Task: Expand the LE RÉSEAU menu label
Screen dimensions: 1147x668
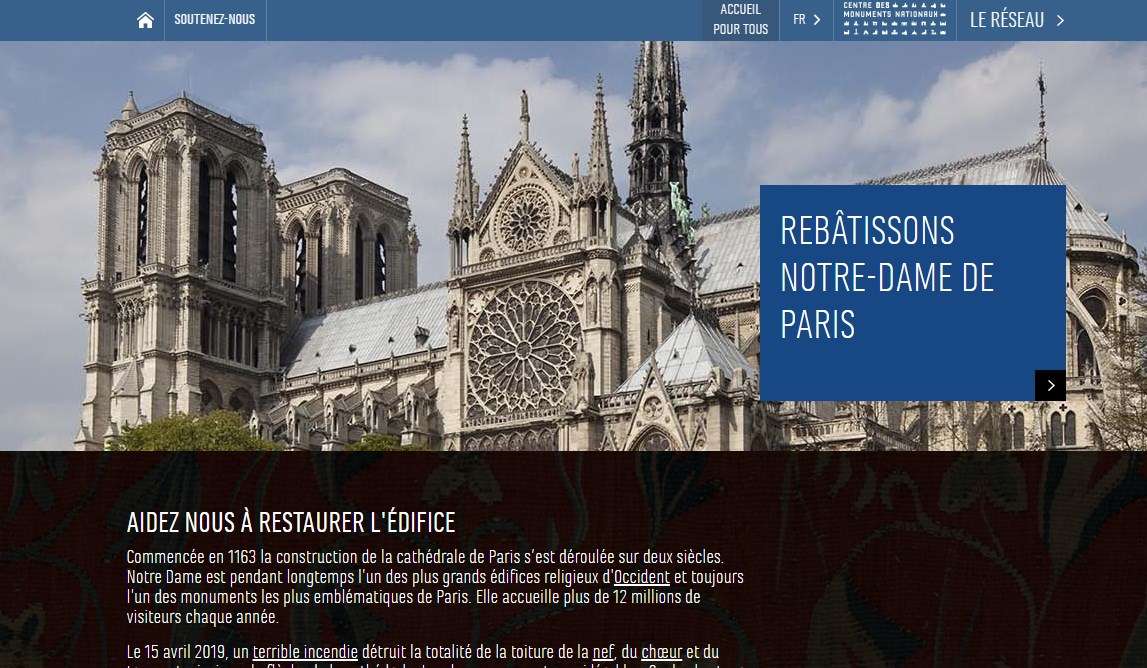Action: point(1007,20)
